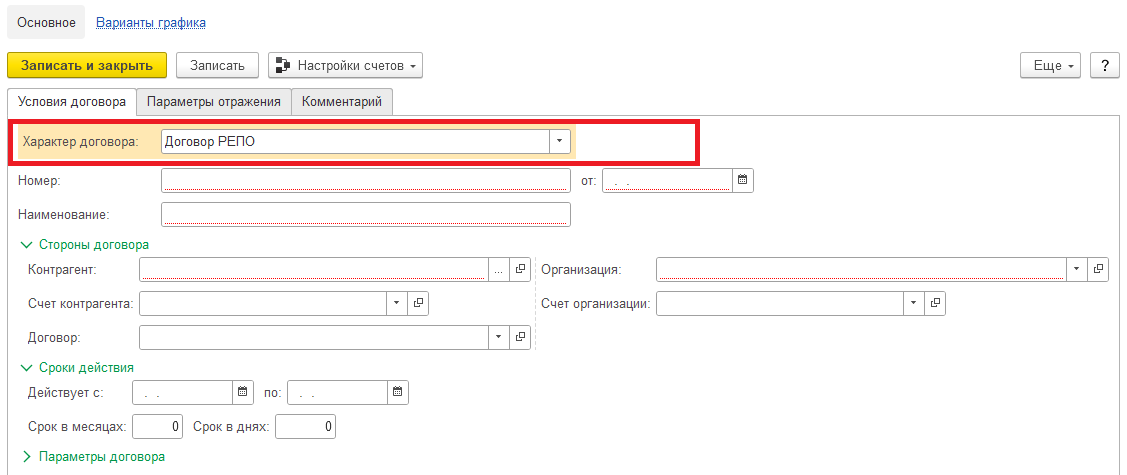
Task: Open the Комментарий tab
Action: tap(342, 101)
